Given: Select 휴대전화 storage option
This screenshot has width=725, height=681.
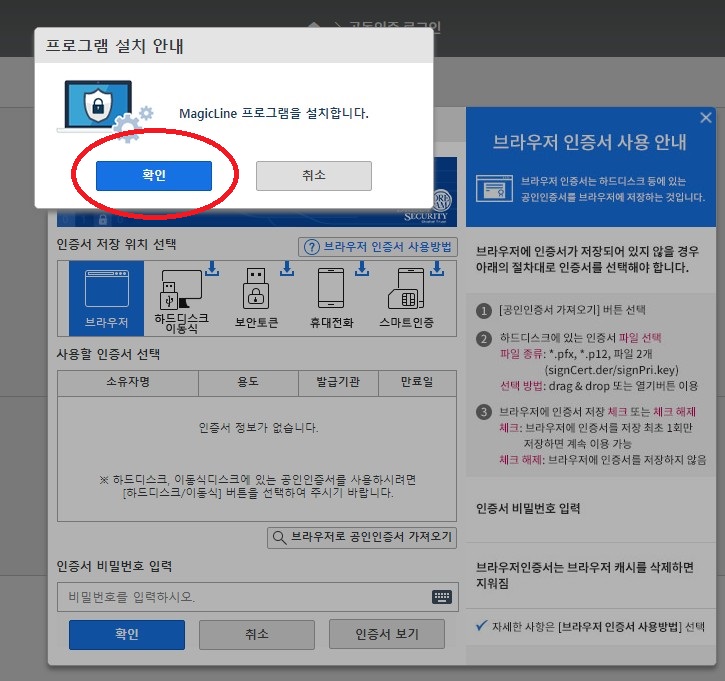Looking at the screenshot, I should point(331,298).
